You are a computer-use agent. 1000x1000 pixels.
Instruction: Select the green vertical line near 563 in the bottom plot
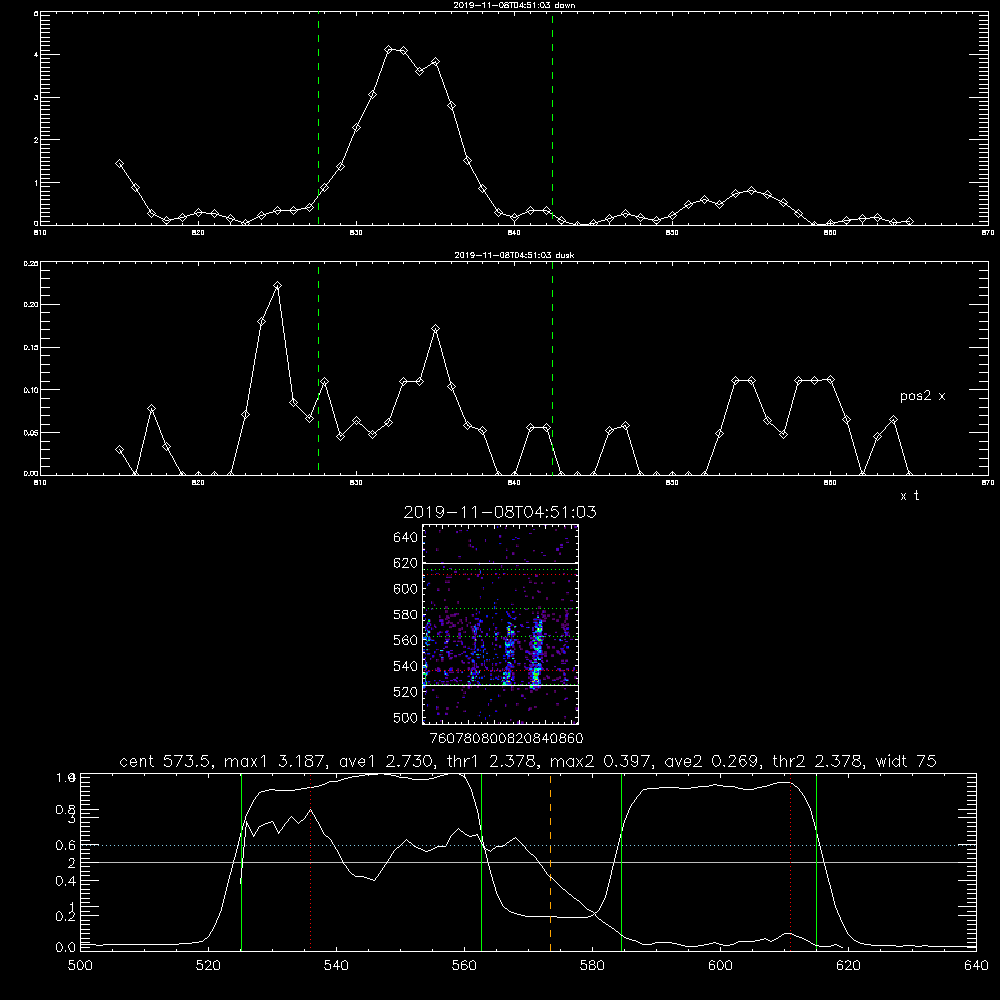[482, 862]
